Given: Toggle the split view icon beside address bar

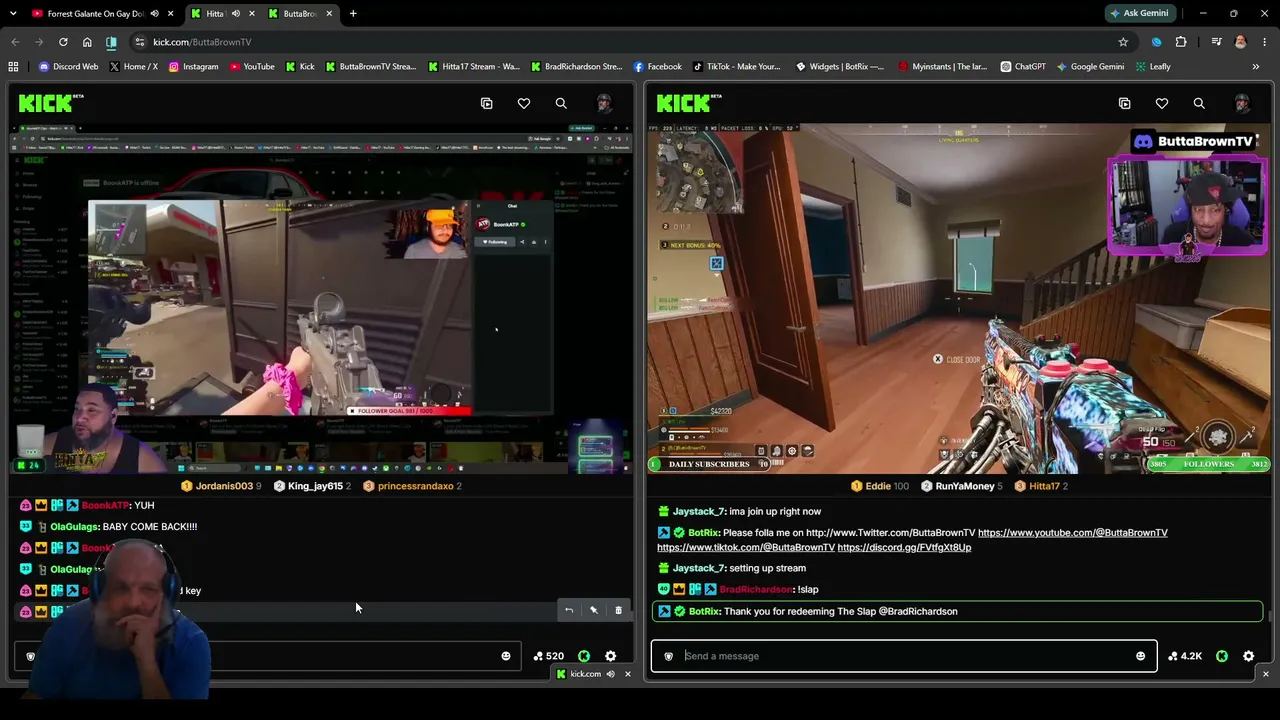Looking at the screenshot, I should coord(111,42).
